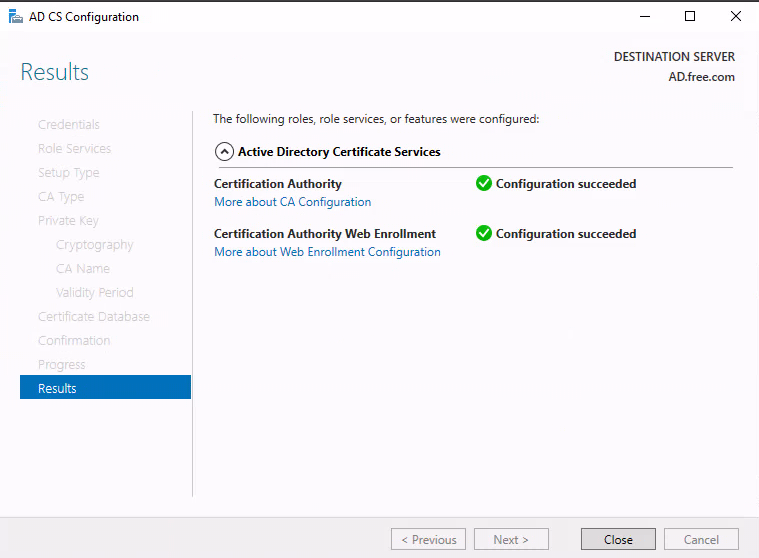The width and height of the screenshot is (759, 558).
Task: Open More about Web Enrollment Configuration link
Action: pyautogui.click(x=327, y=252)
